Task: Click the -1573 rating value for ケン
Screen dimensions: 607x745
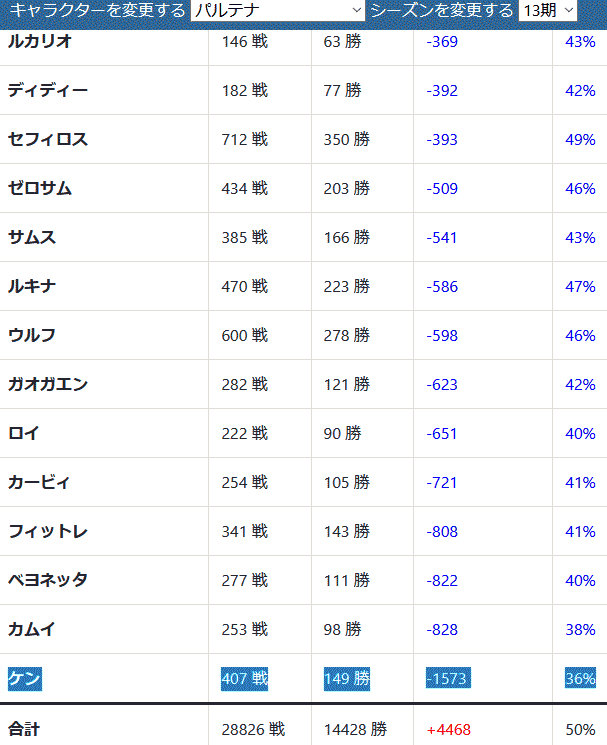Action: (x=448, y=678)
